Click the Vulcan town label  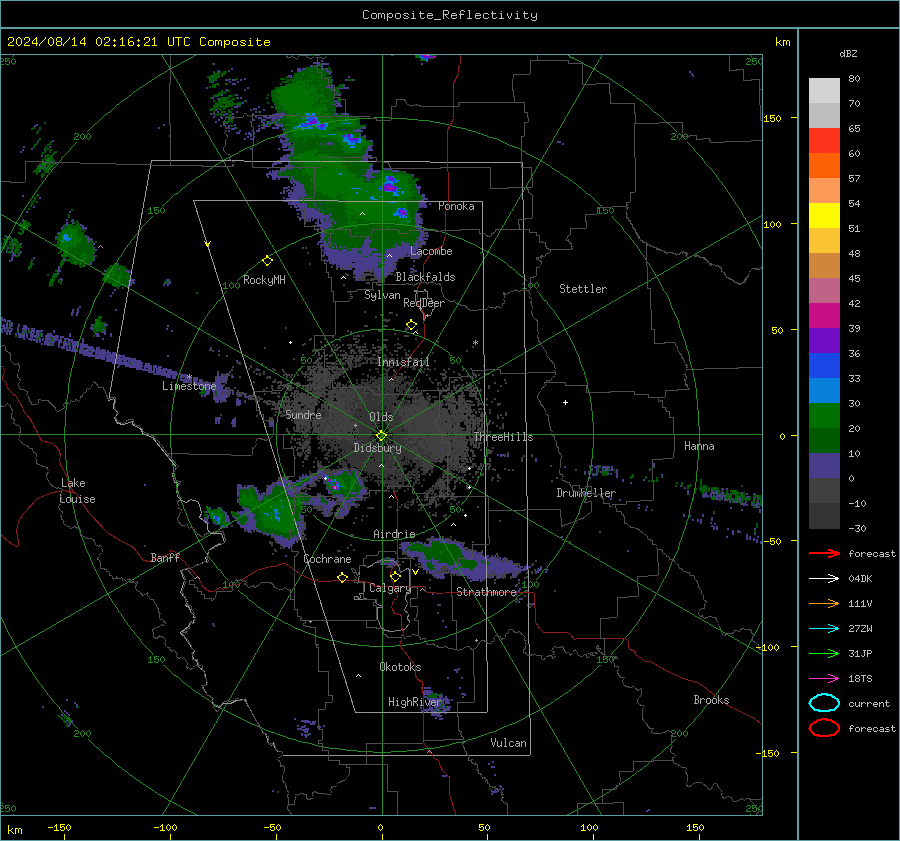[x=508, y=743]
